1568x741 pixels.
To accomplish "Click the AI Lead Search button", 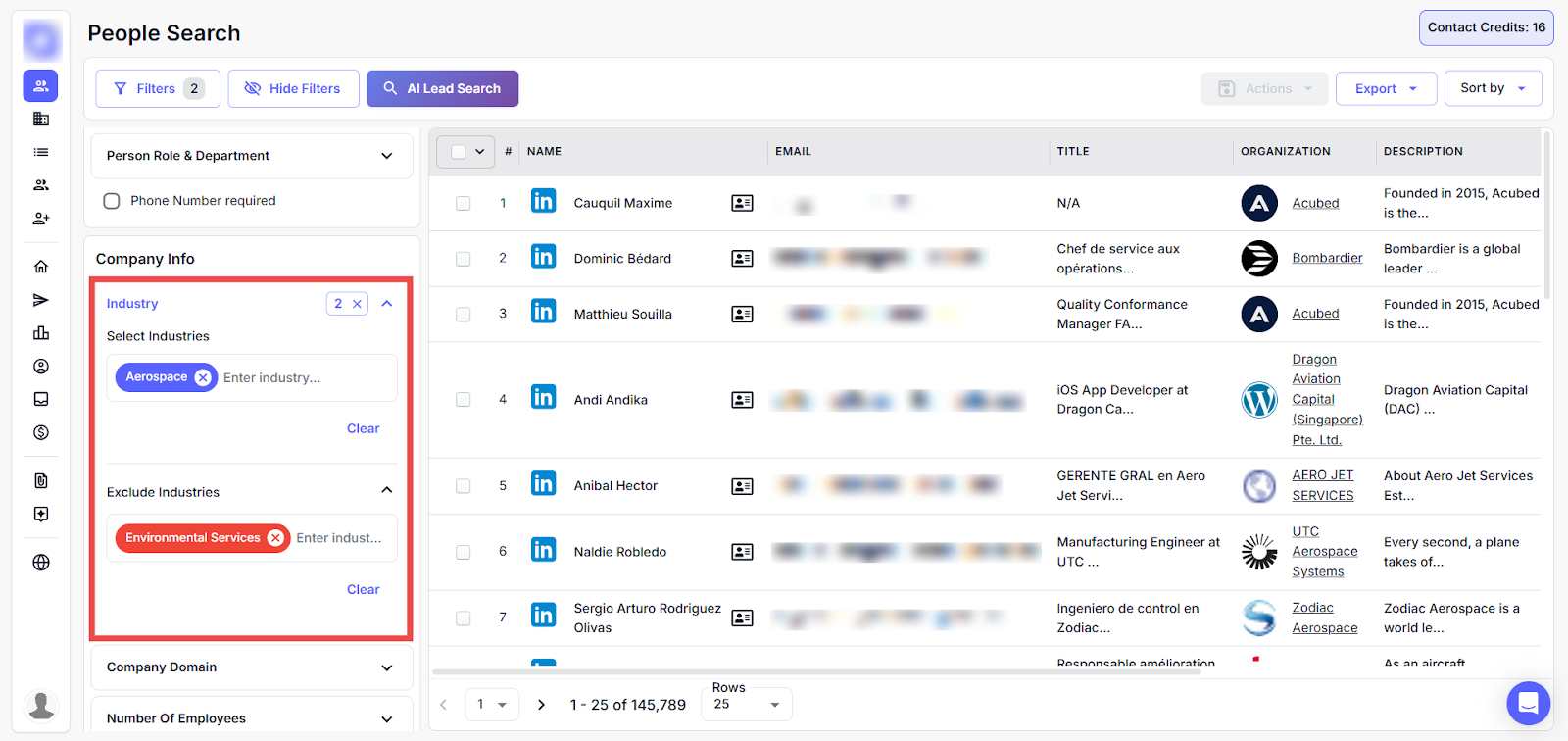I will click(x=442, y=88).
